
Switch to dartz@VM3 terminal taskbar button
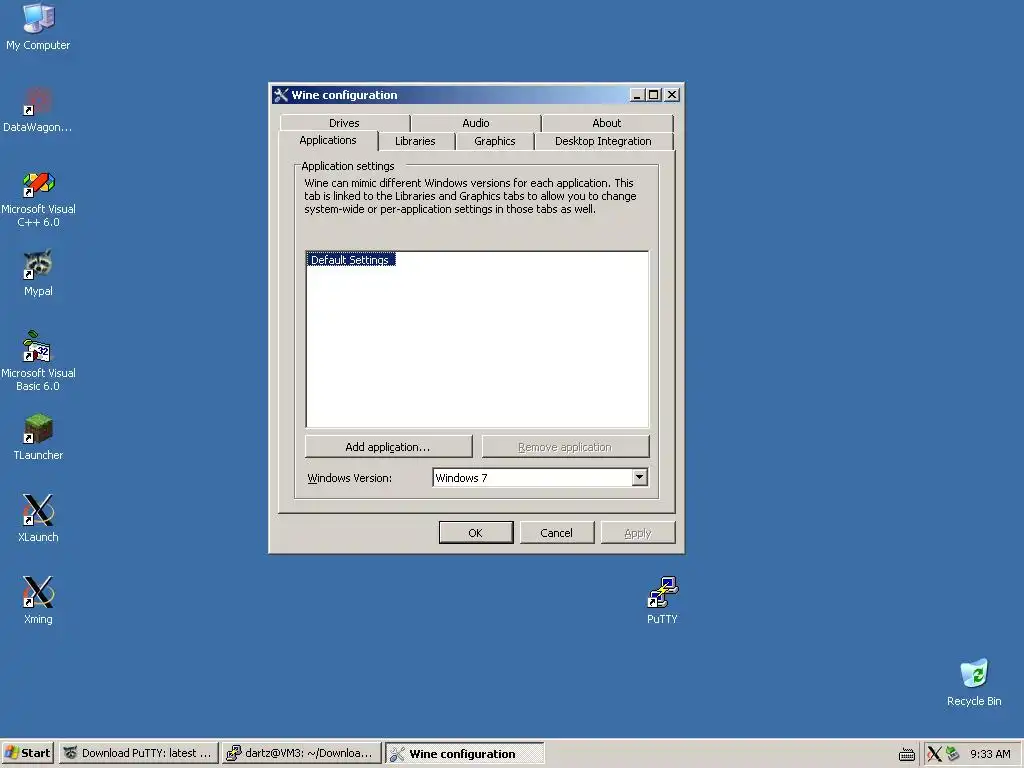click(301, 753)
